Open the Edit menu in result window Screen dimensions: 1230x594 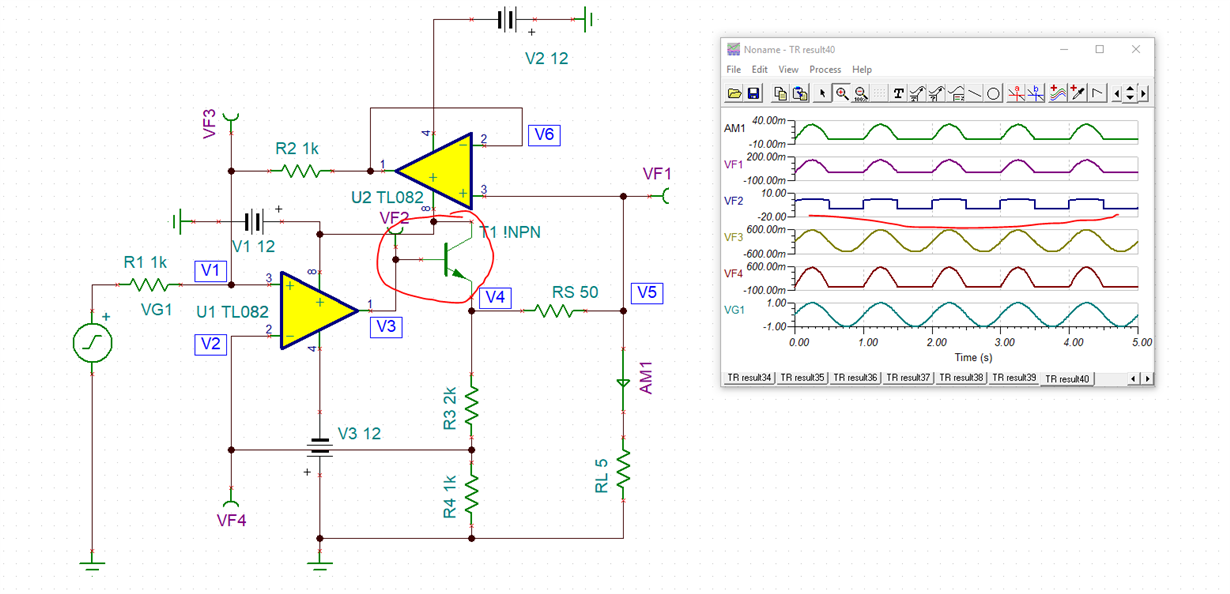pos(760,70)
